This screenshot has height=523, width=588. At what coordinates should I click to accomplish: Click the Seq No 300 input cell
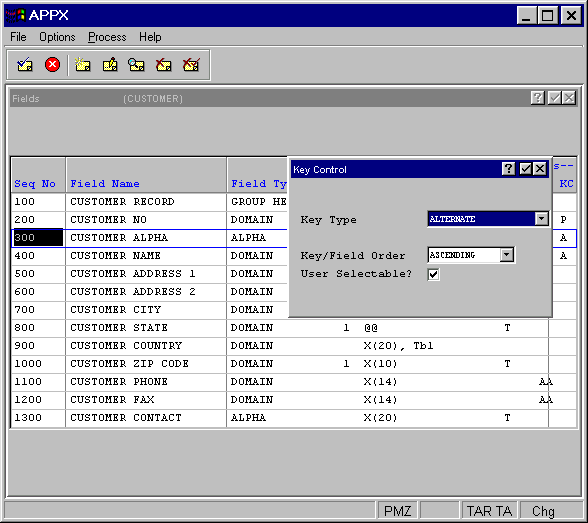pyautogui.click(x=38, y=238)
